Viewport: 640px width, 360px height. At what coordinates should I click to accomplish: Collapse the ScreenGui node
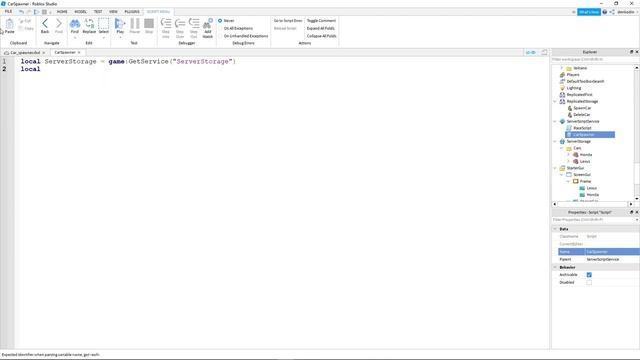[x=562, y=175]
